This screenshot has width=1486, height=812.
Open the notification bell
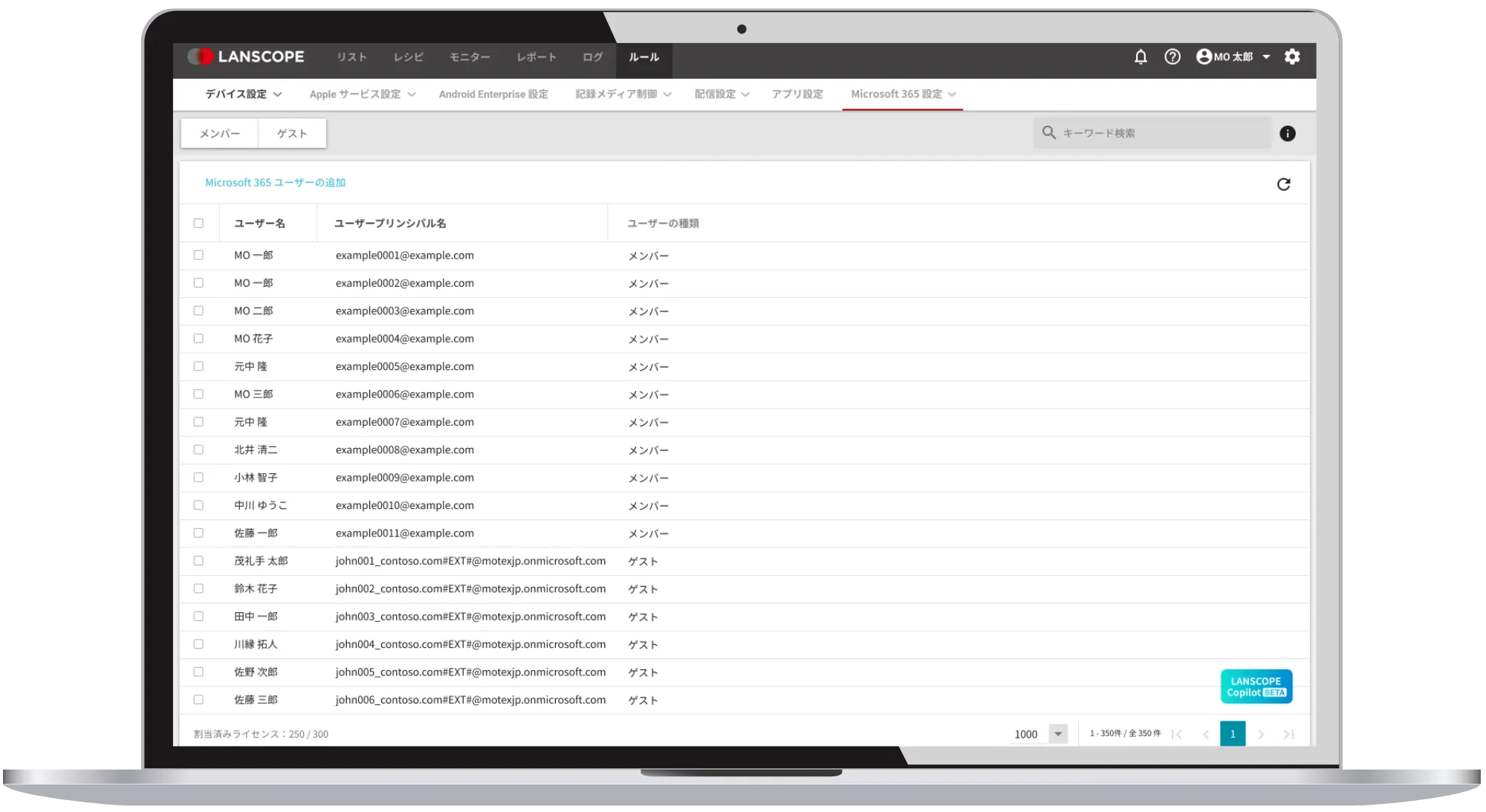tap(1141, 57)
